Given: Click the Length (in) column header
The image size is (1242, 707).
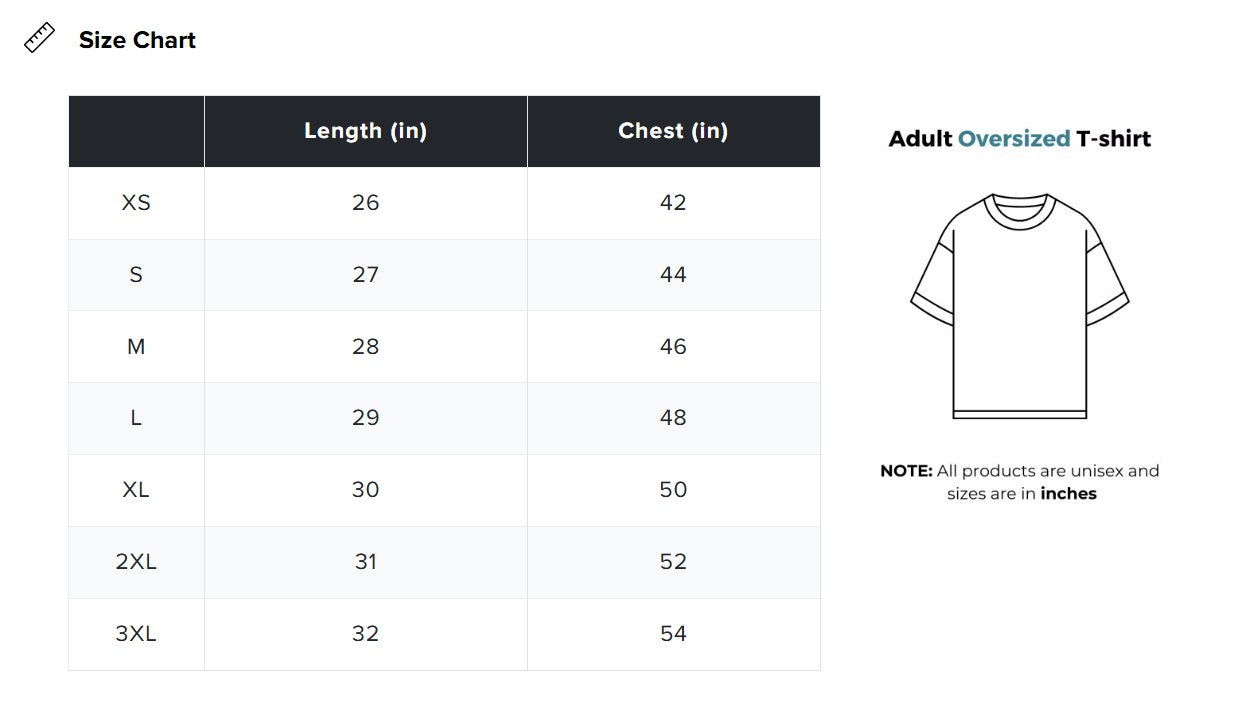Looking at the screenshot, I should point(366,131).
